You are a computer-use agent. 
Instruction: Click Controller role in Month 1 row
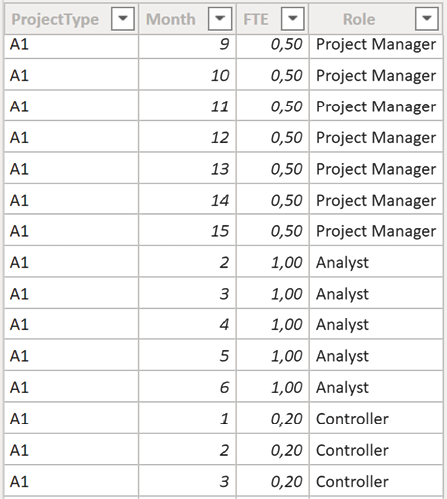click(x=352, y=419)
